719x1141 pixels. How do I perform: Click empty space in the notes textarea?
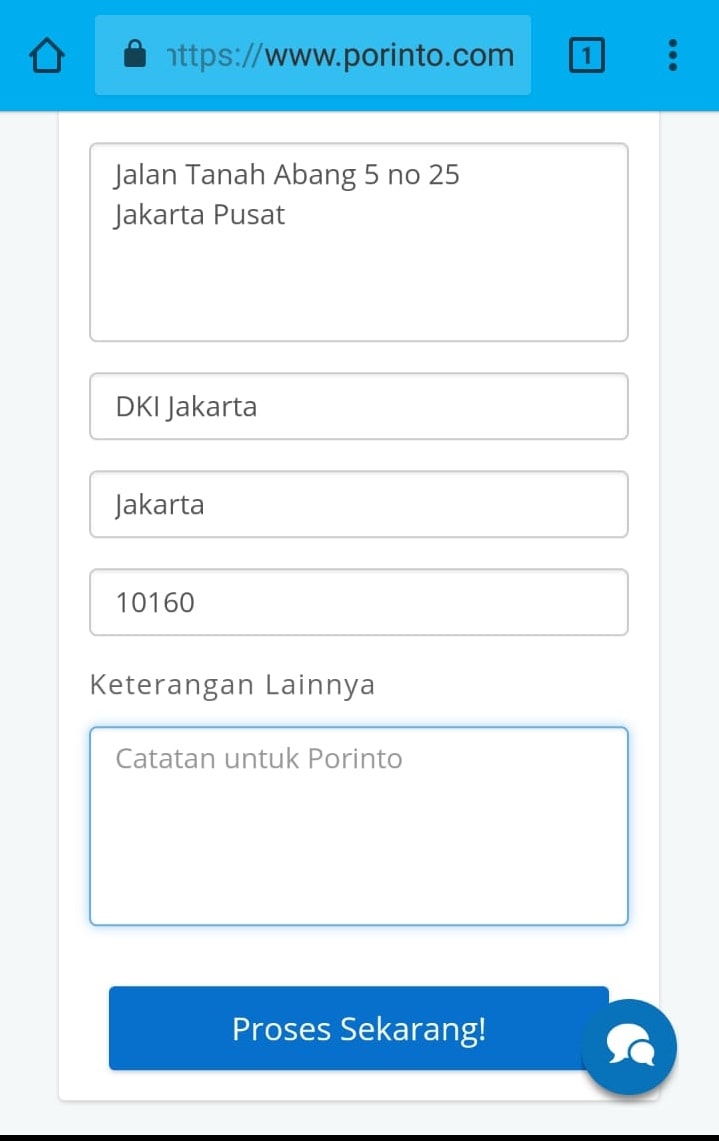click(x=359, y=859)
